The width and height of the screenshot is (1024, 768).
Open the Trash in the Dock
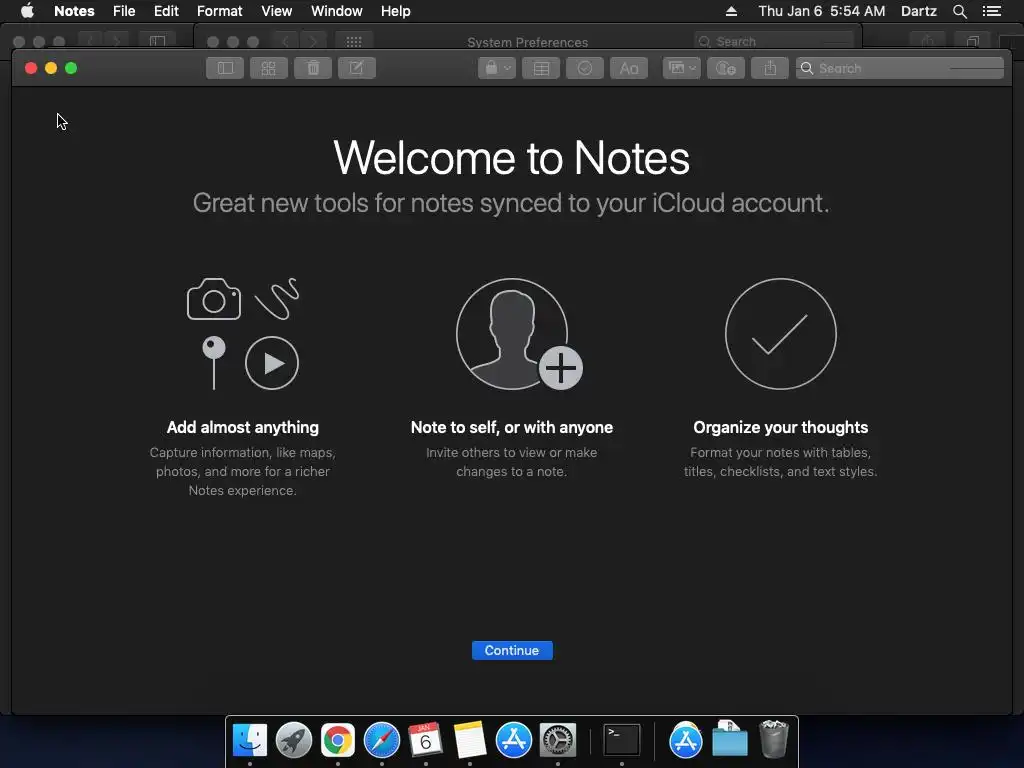point(774,739)
